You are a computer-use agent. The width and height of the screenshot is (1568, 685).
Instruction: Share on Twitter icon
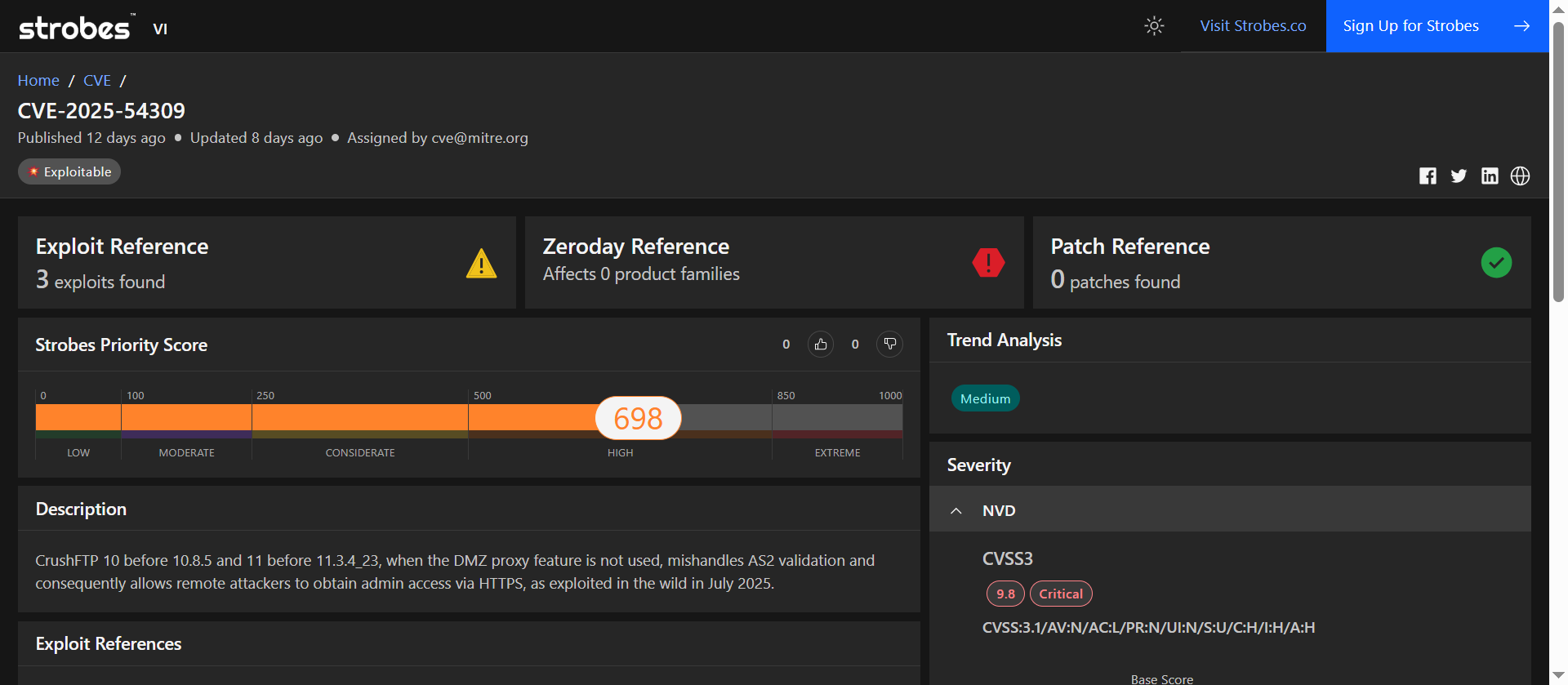point(1459,176)
